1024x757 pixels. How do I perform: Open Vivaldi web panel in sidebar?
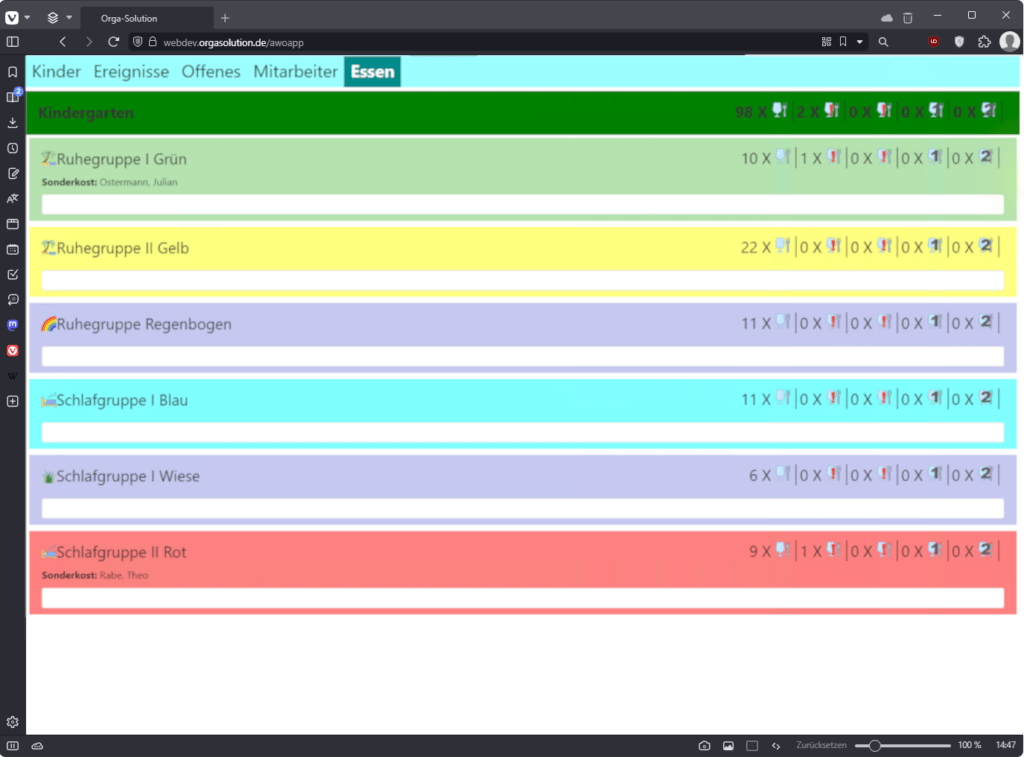click(12, 351)
